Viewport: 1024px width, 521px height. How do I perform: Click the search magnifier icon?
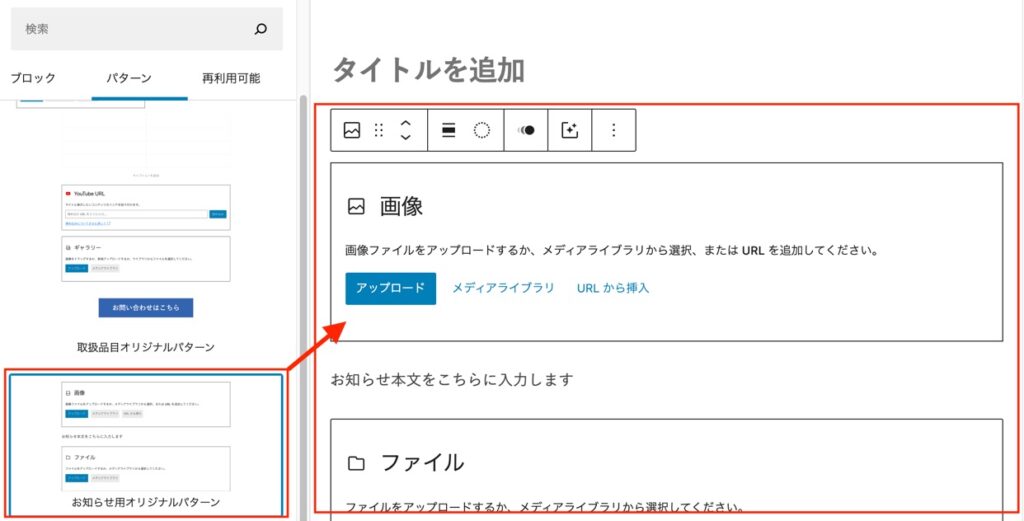[261, 29]
